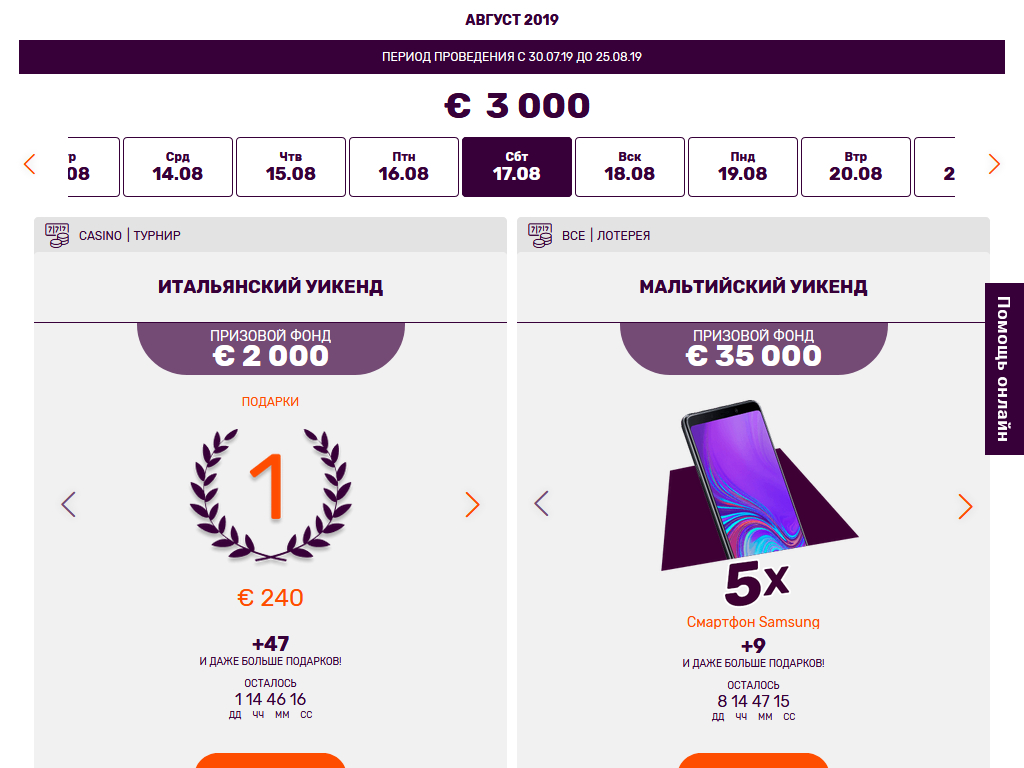Viewport: 1024px width, 768px height.
Task: Open the Помощь онлайн side panel
Action: [x=1004, y=369]
